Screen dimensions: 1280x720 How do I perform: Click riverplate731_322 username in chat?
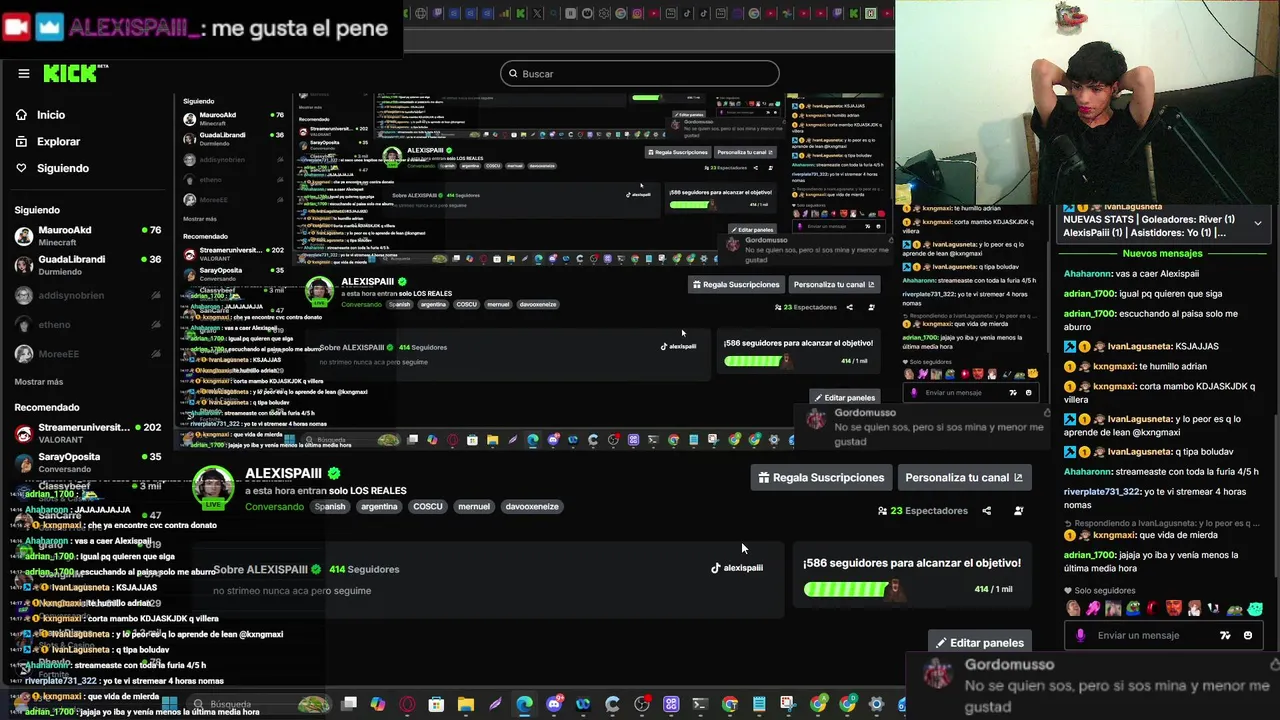pos(1102,492)
